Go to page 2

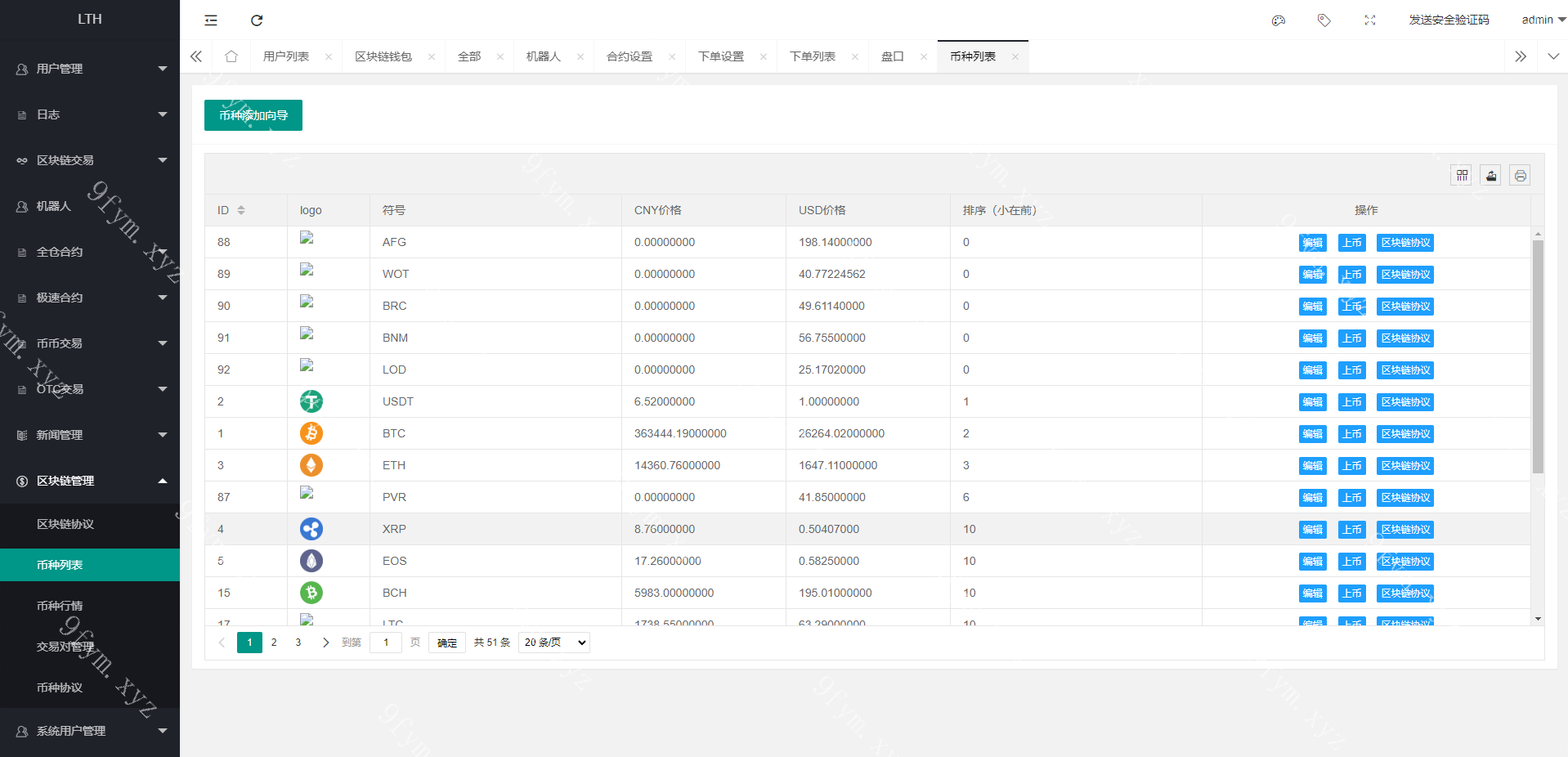pos(274,643)
